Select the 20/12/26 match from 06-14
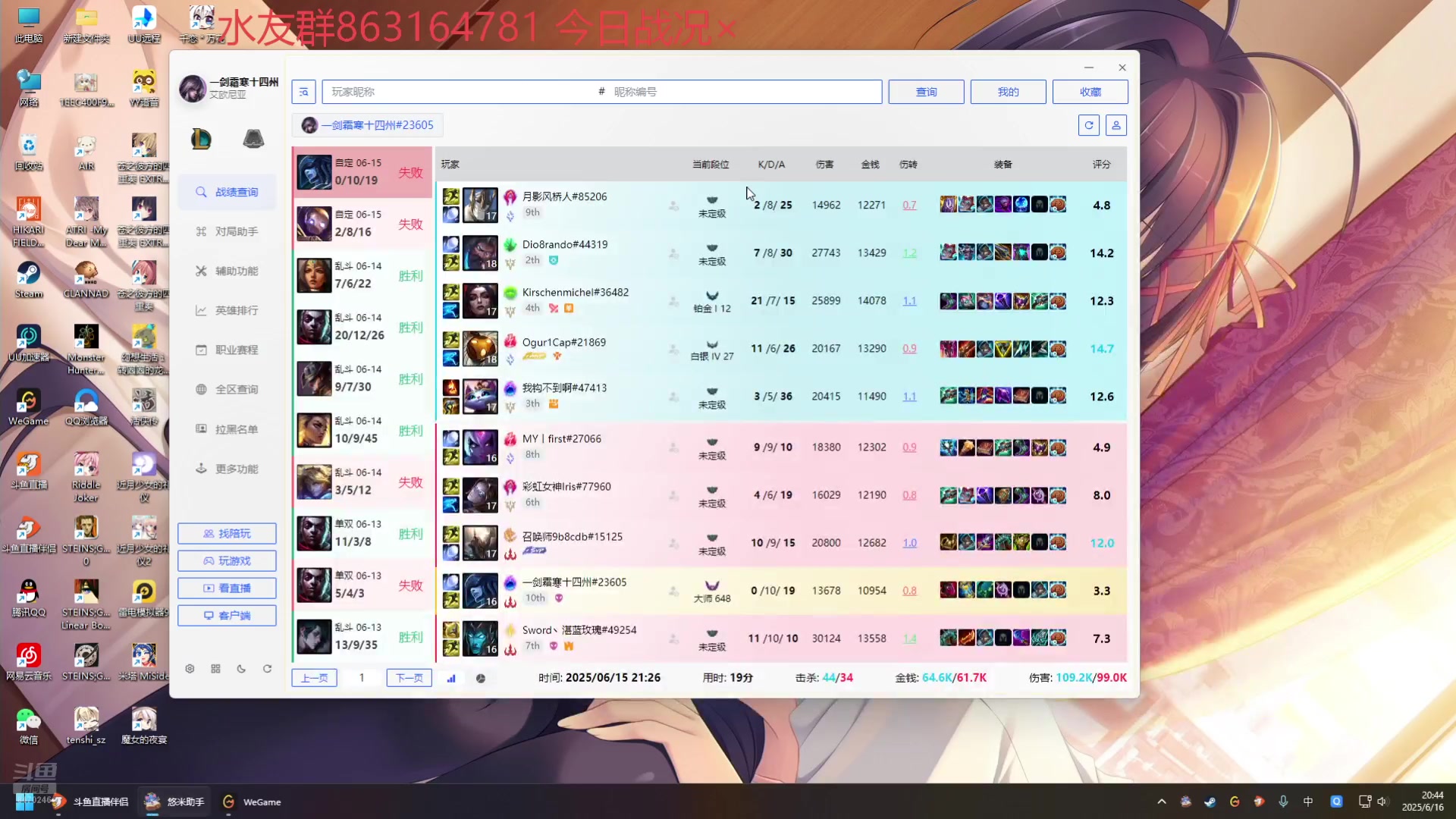The width and height of the screenshot is (1456, 819). [x=362, y=327]
